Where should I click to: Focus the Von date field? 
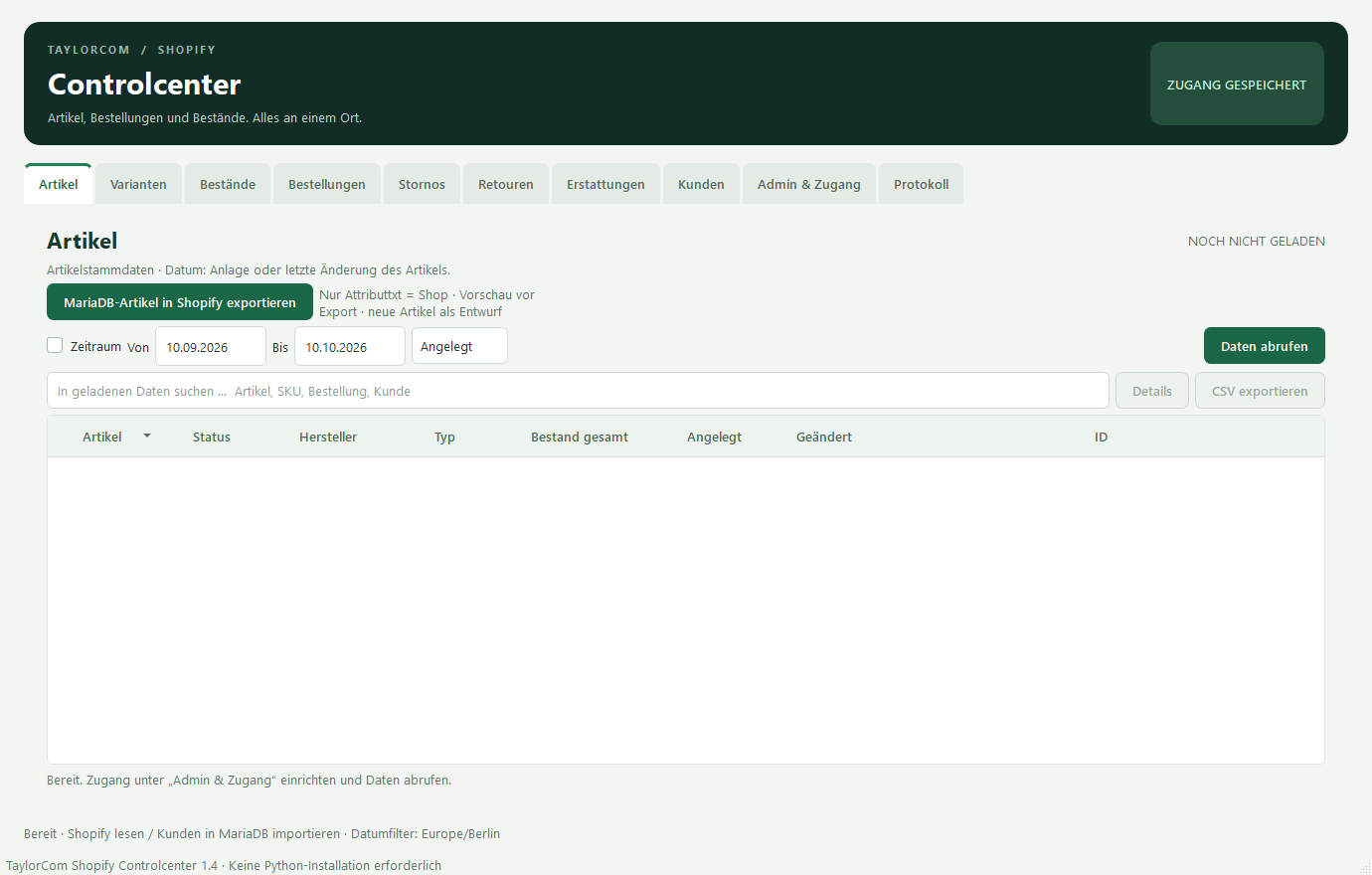[x=211, y=346]
